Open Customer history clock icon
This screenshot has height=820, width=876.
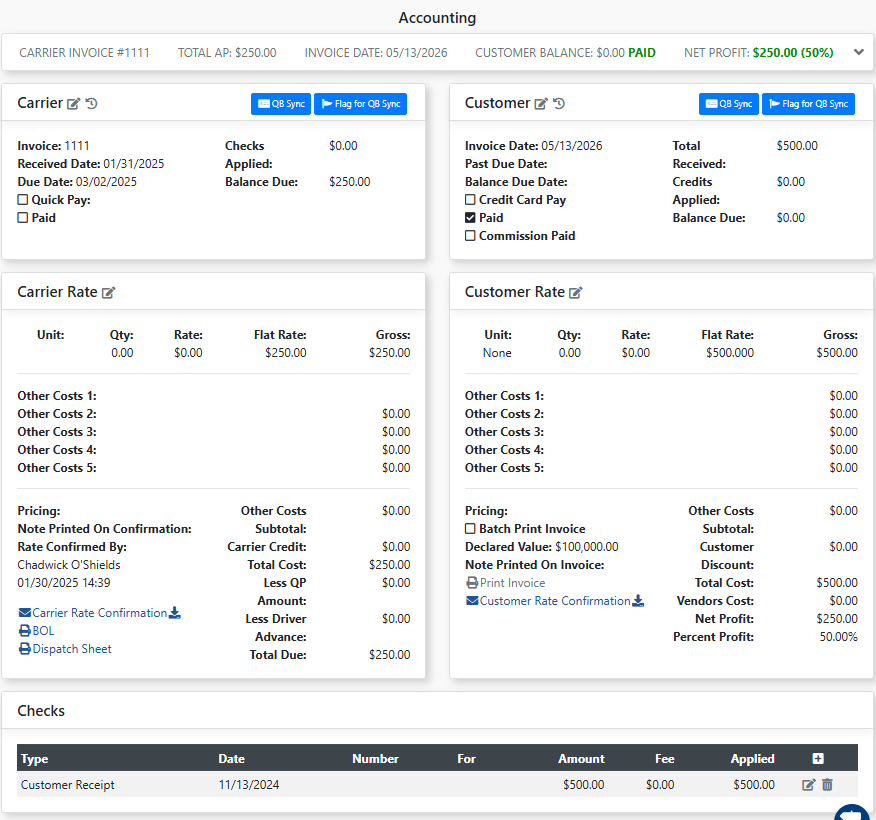(559, 103)
